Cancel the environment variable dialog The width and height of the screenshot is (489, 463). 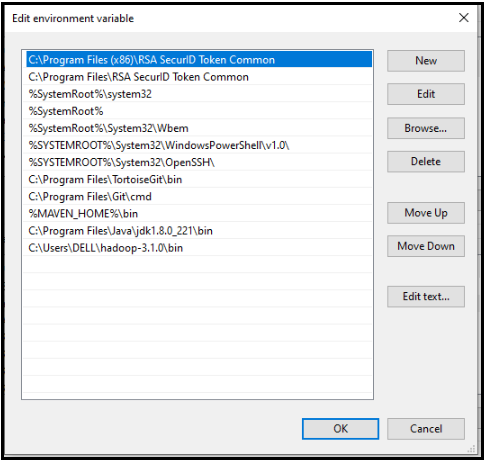click(x=426, y=429)
